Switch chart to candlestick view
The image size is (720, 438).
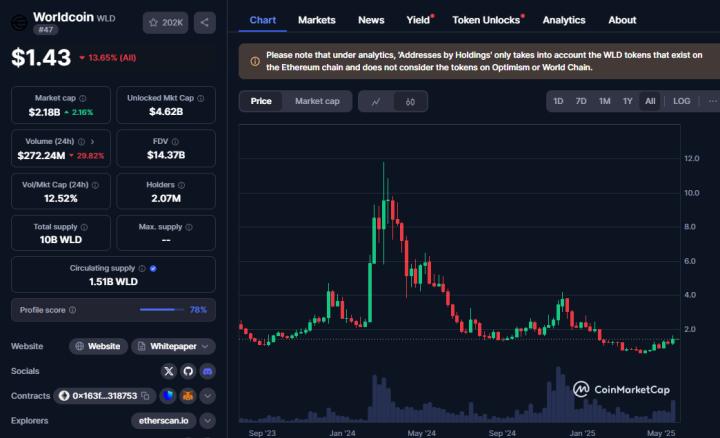(x=411, y=101)
